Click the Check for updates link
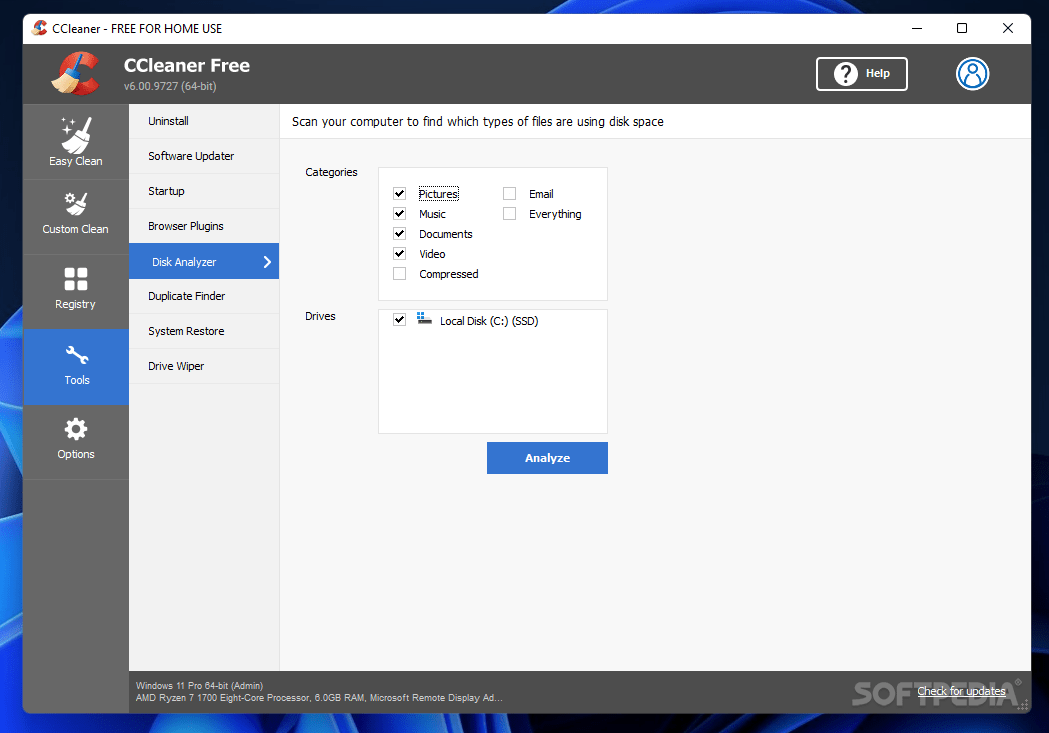 pos(961,690)
